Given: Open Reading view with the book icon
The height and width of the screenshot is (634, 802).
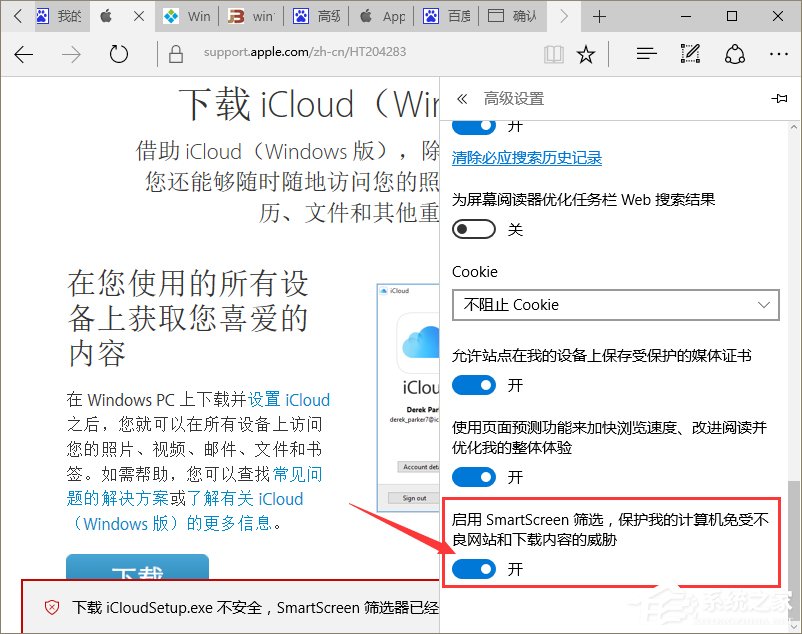Looking at the screenshot, I should pos(553,56).
